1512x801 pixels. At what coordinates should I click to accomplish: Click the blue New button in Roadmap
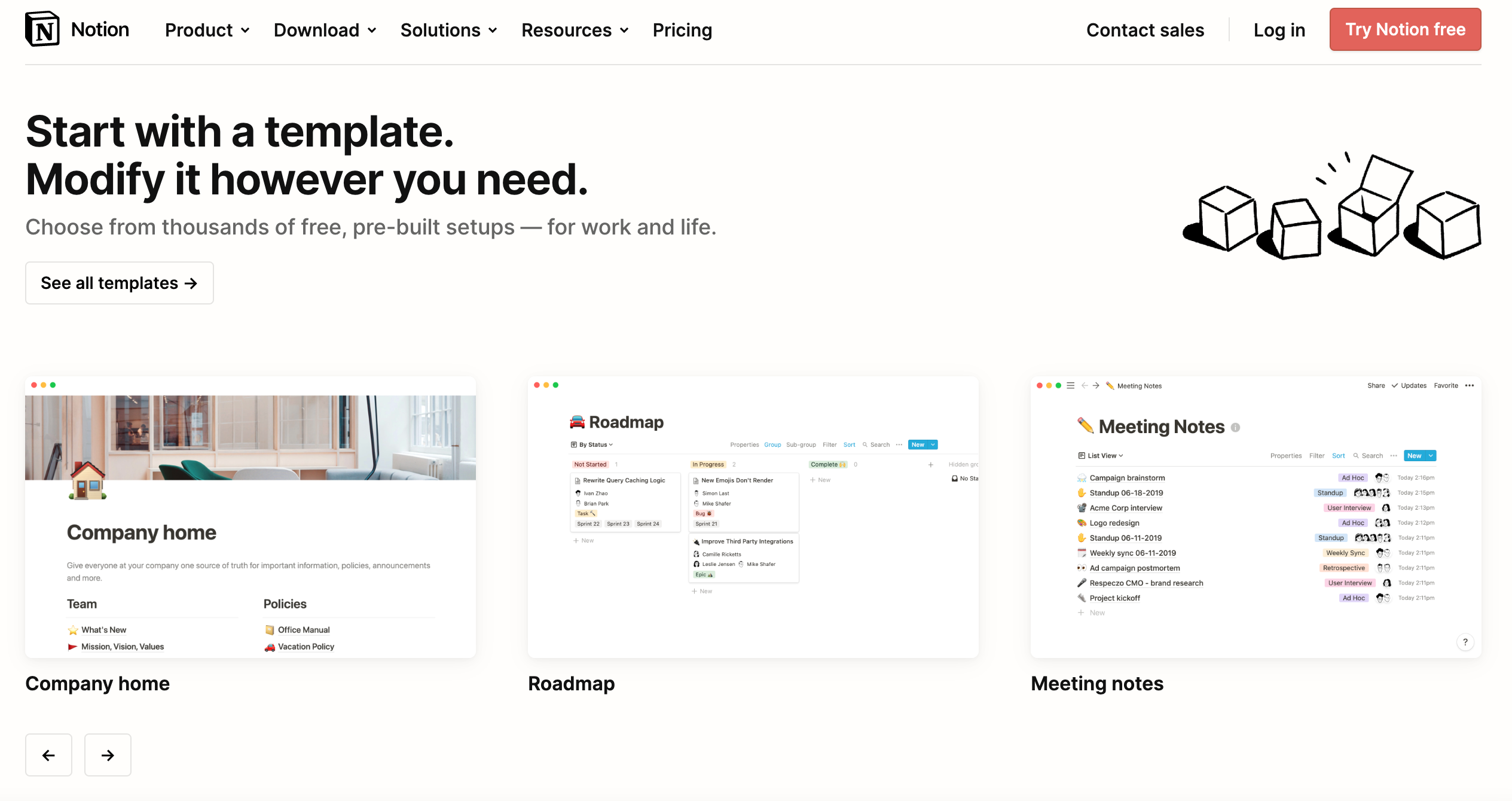point(923,444)
